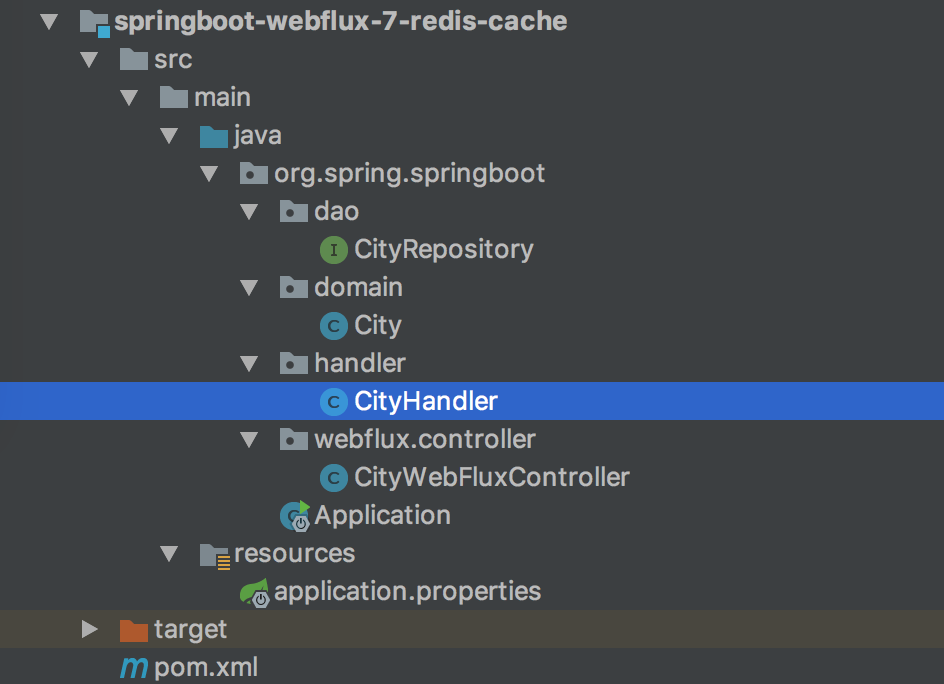944x684 pixels.
Task: Click the CityHandler class icon
Action: pyautogui.click(x=333, y=402)
